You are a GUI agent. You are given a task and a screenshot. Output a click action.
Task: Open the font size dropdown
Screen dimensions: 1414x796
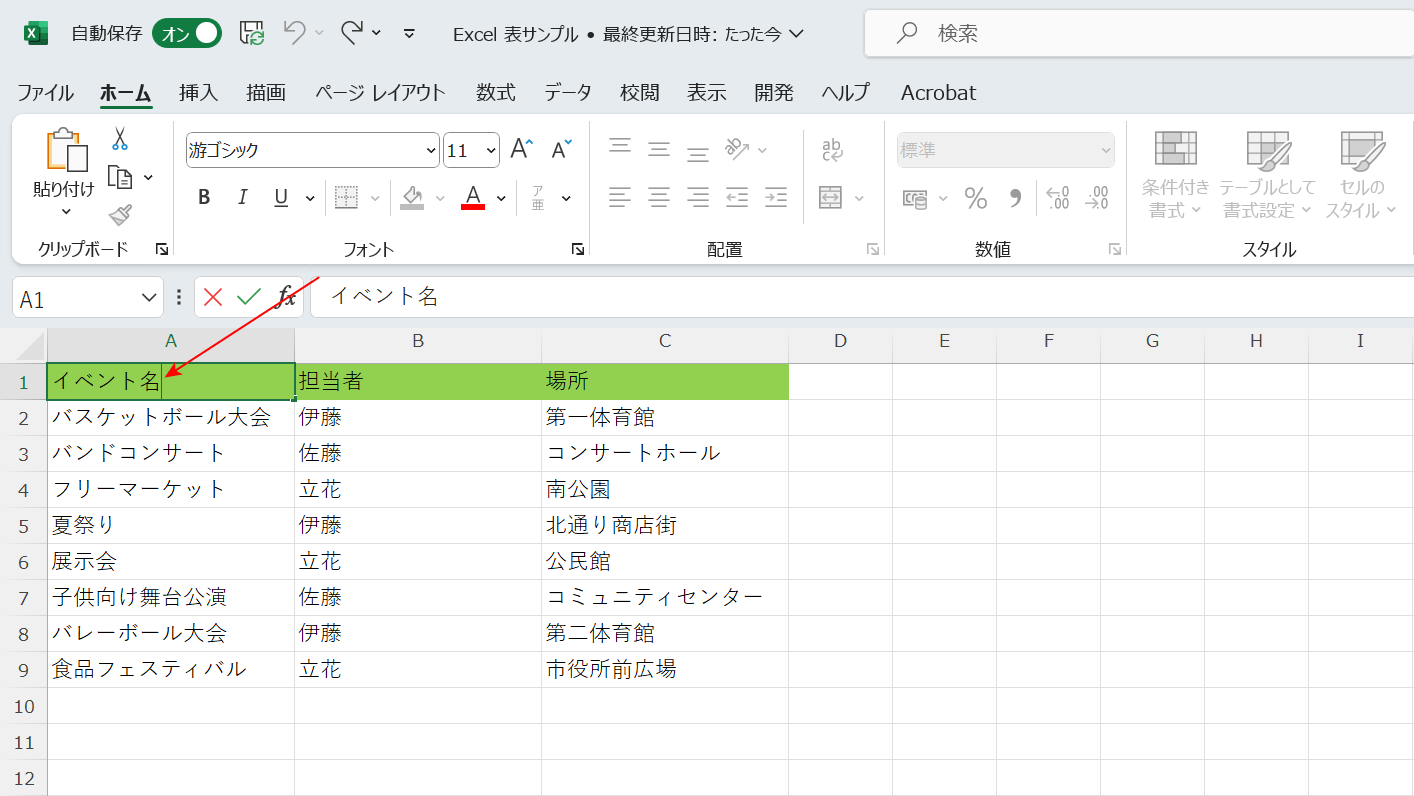(491, 150)
